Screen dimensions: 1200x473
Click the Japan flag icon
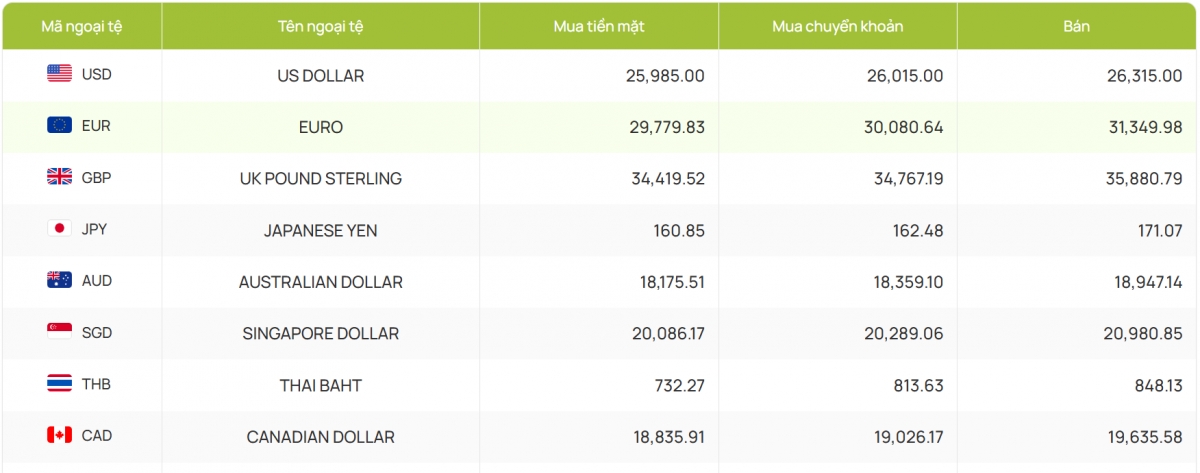coord(59,229)
